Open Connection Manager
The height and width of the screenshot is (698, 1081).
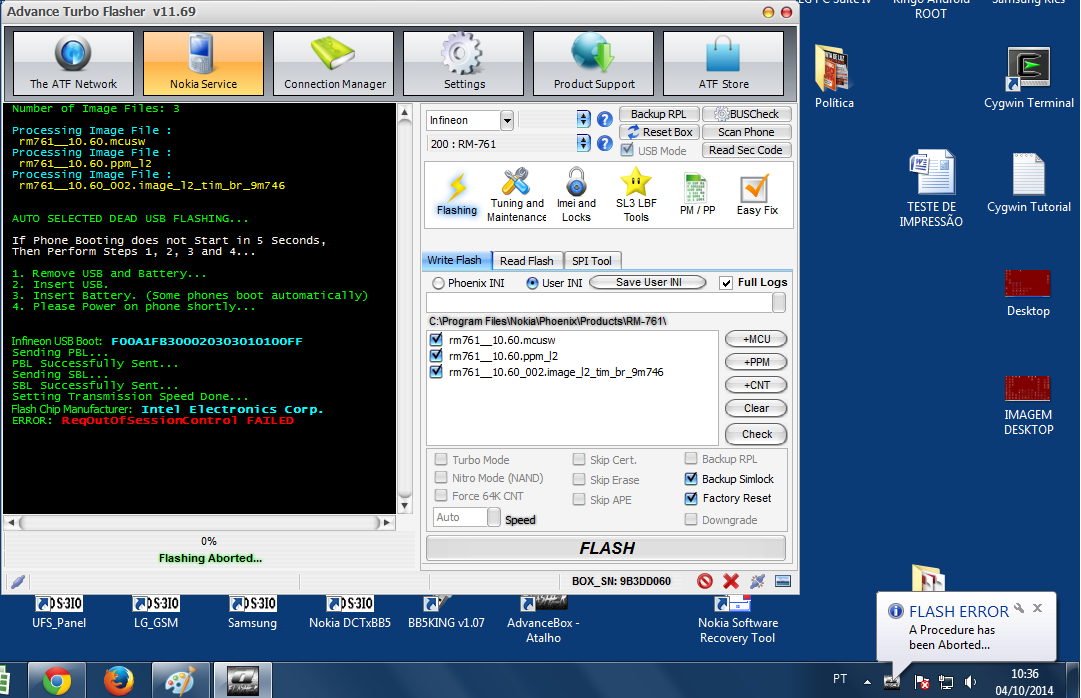click(334, 63)
